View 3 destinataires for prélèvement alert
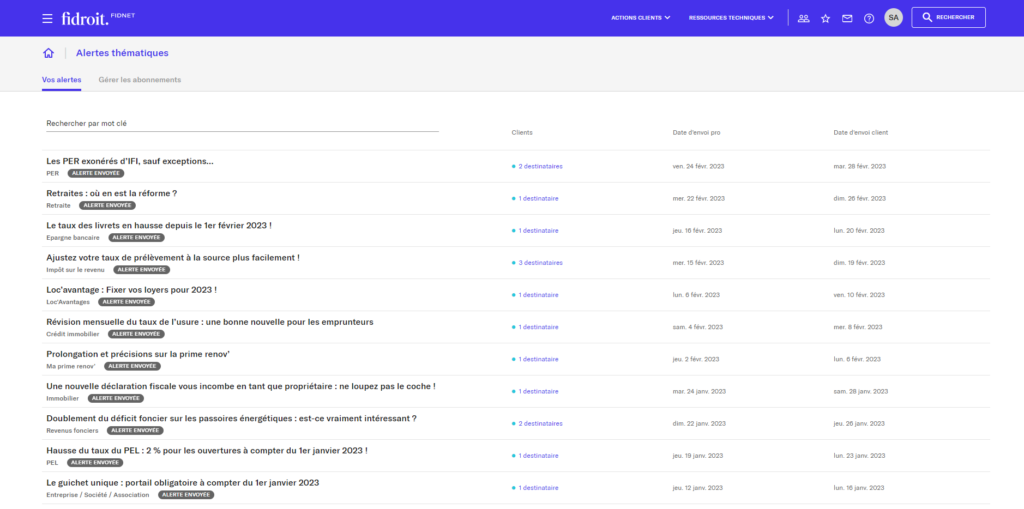Screen dimensions: 1024x509 [540, 263]
